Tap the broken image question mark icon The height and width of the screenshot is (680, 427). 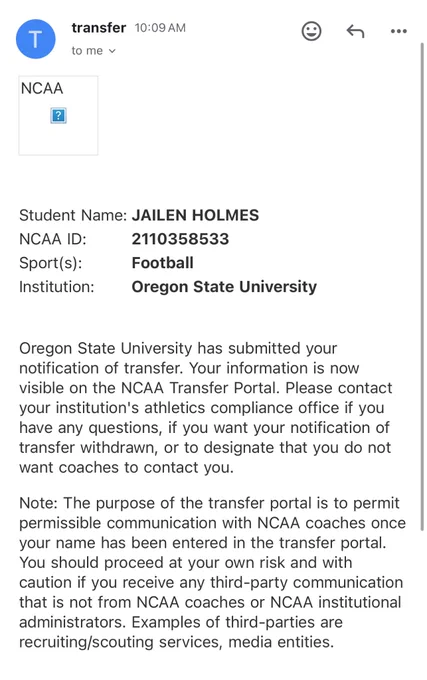tap(58, 116)
